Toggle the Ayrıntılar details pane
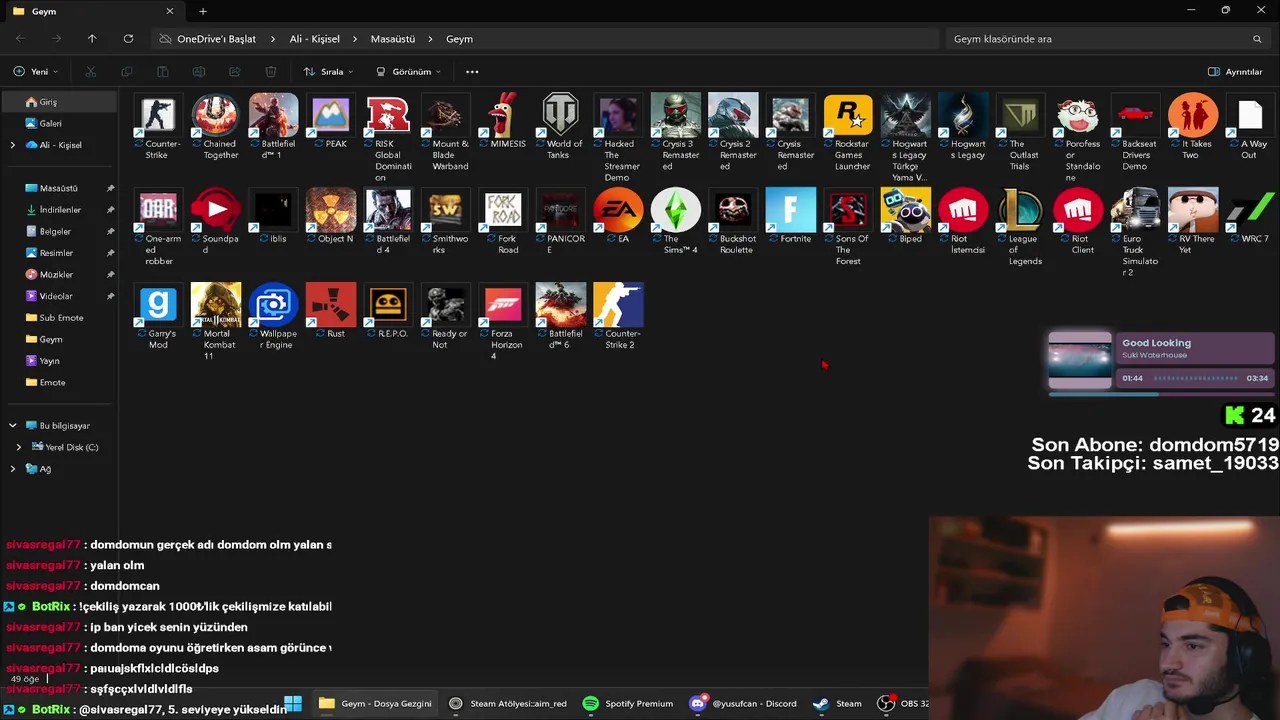The height and width of the screenshot is (720, 1280). coord(1235,72)
